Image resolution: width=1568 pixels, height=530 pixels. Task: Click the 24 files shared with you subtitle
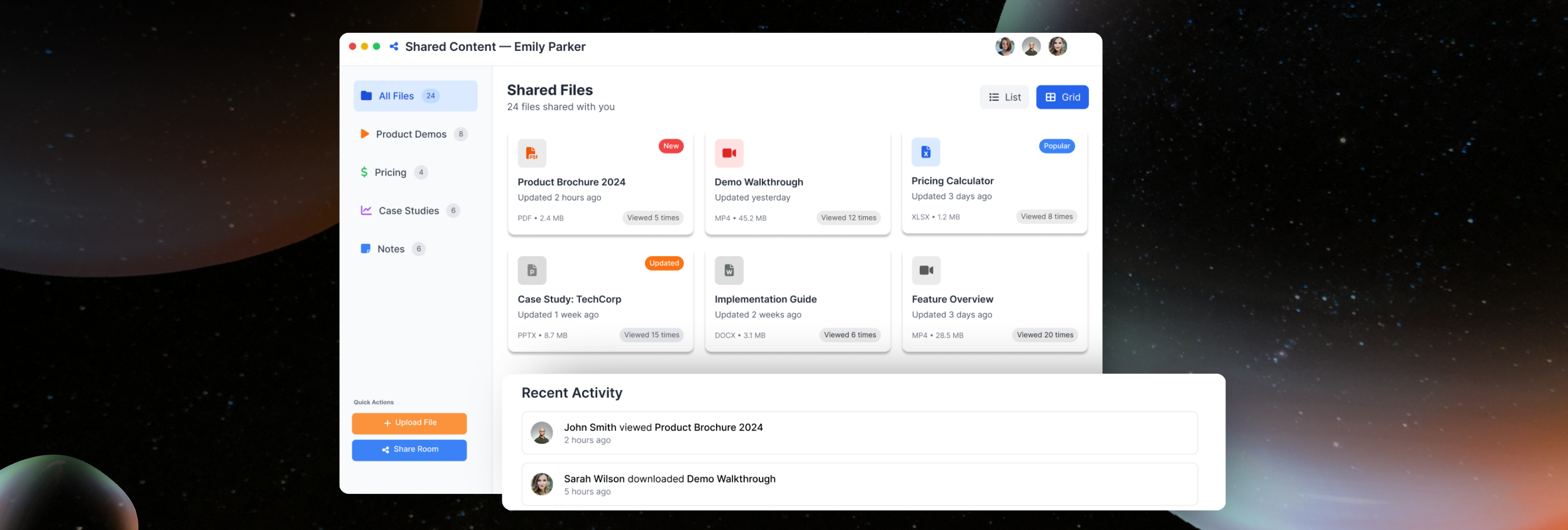pos(560,107)
